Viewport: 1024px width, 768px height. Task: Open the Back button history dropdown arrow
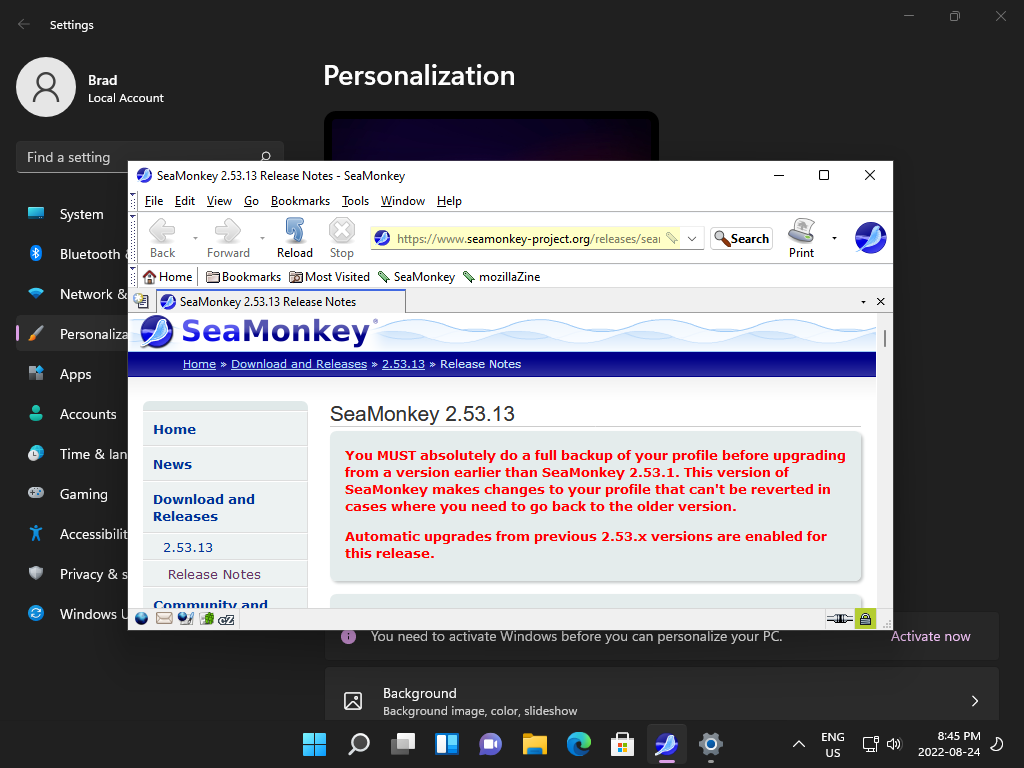click(x=195, y=238)
